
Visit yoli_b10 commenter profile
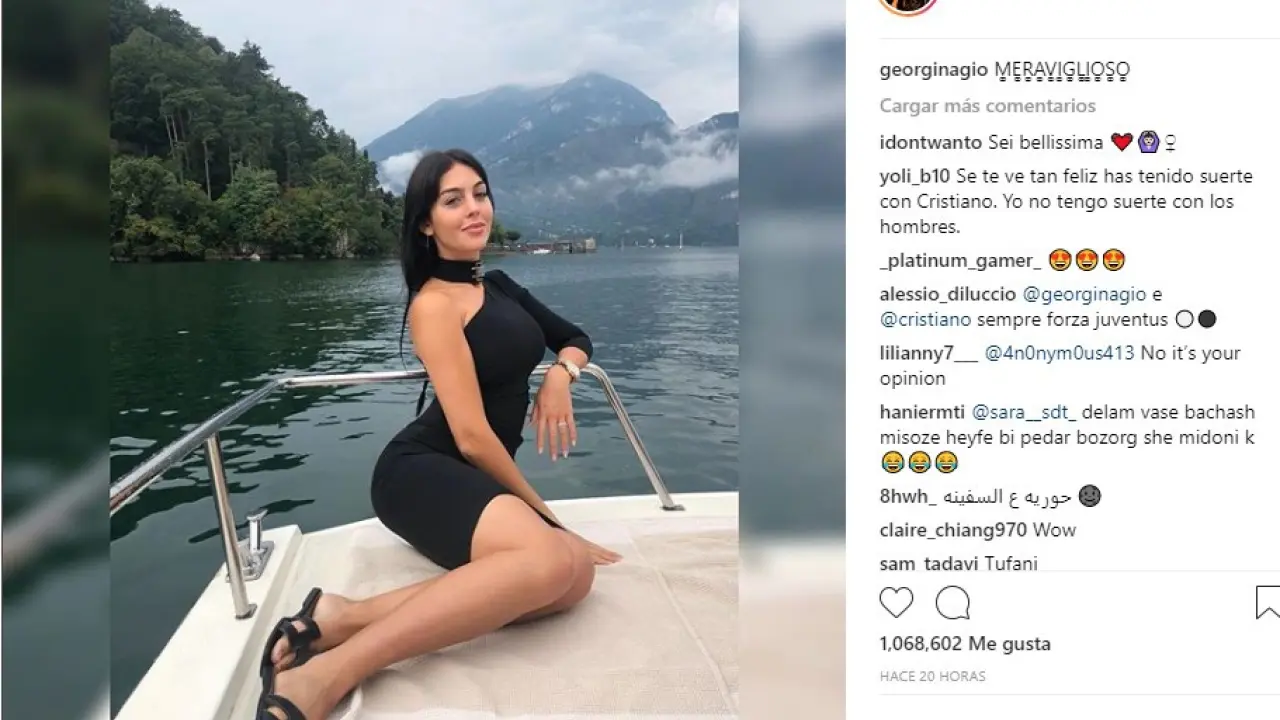point(908,176)
